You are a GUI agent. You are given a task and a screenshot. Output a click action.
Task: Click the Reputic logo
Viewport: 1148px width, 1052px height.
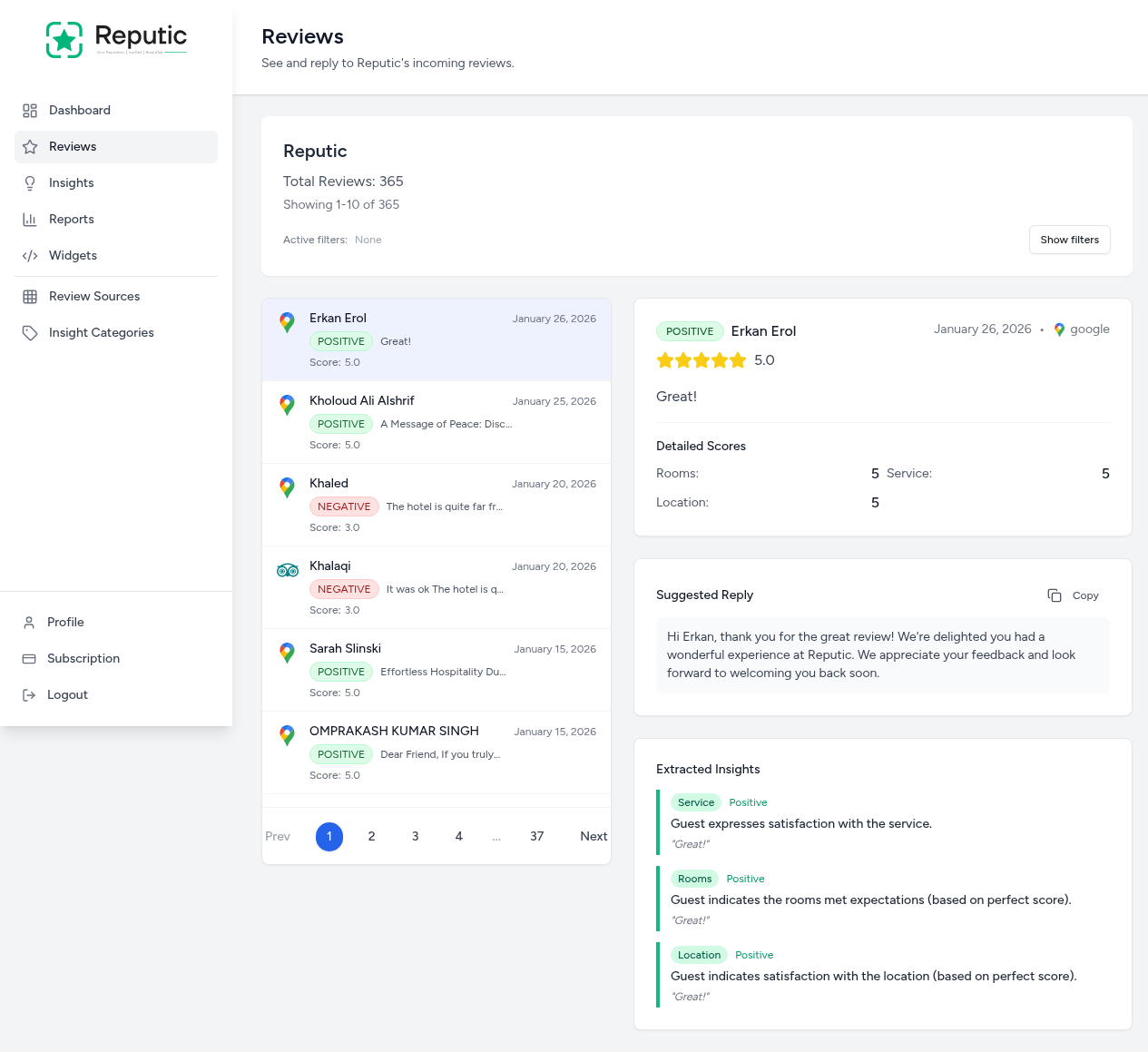pos(116,39)
